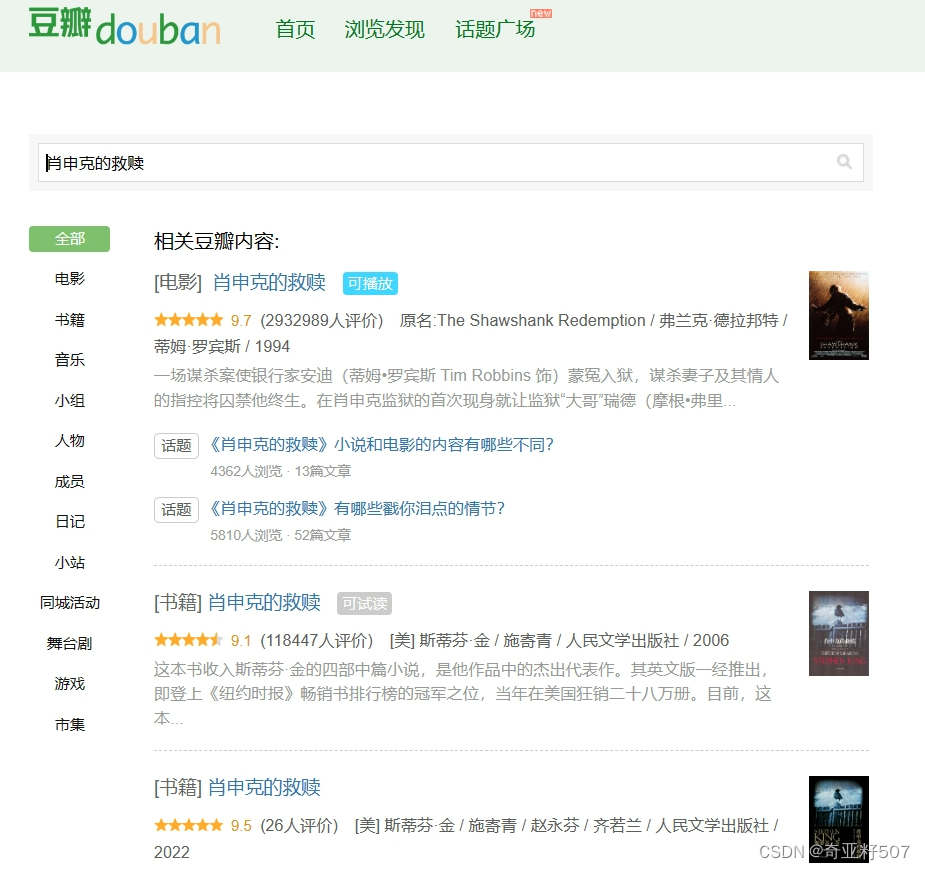Open the 话题广场 navigation link
The height and width of the screenshot is (870, 925).
(x=495, y=29)
